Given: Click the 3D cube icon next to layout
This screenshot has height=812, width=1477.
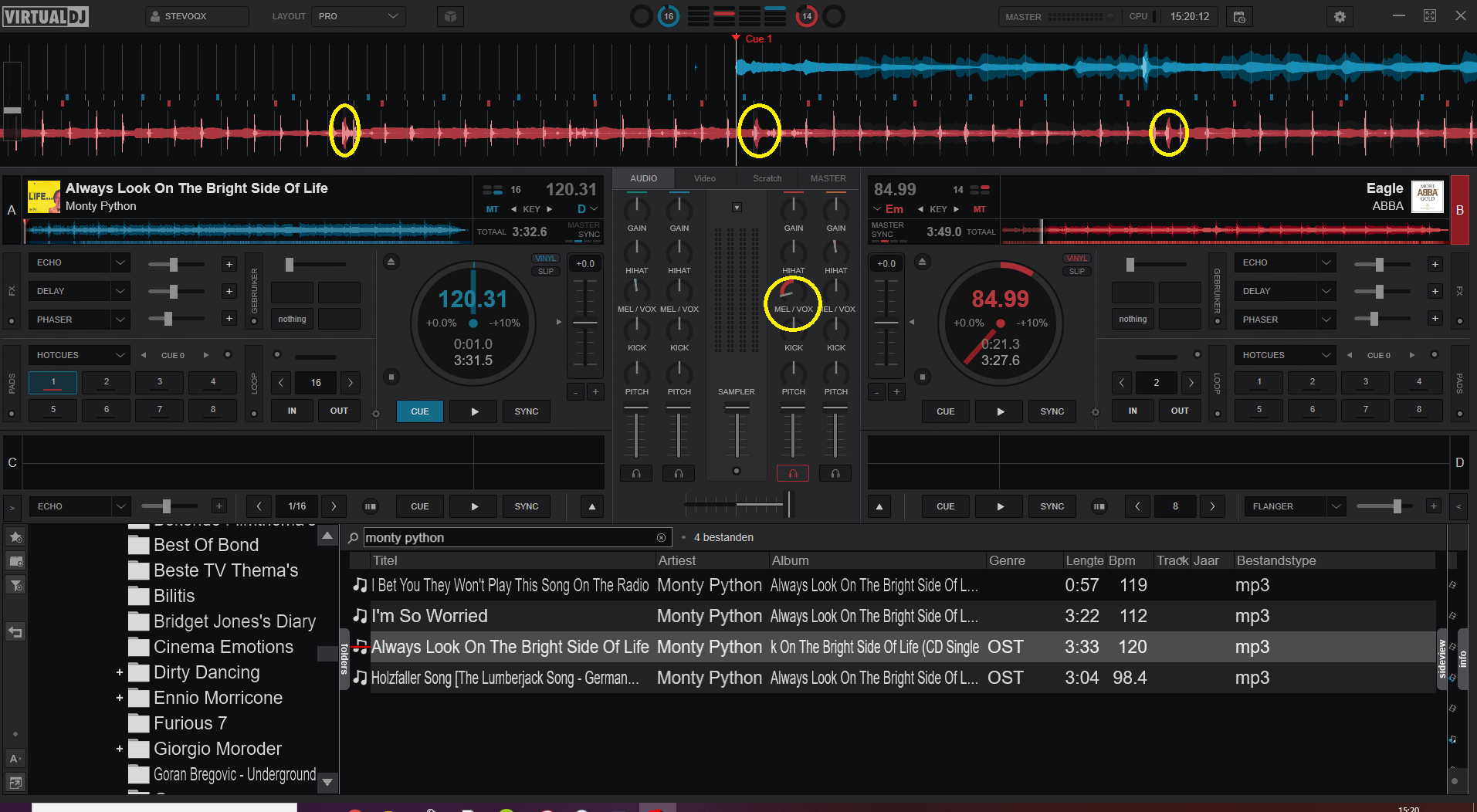Looking at the screenshot, I should (x=450, y=16).
